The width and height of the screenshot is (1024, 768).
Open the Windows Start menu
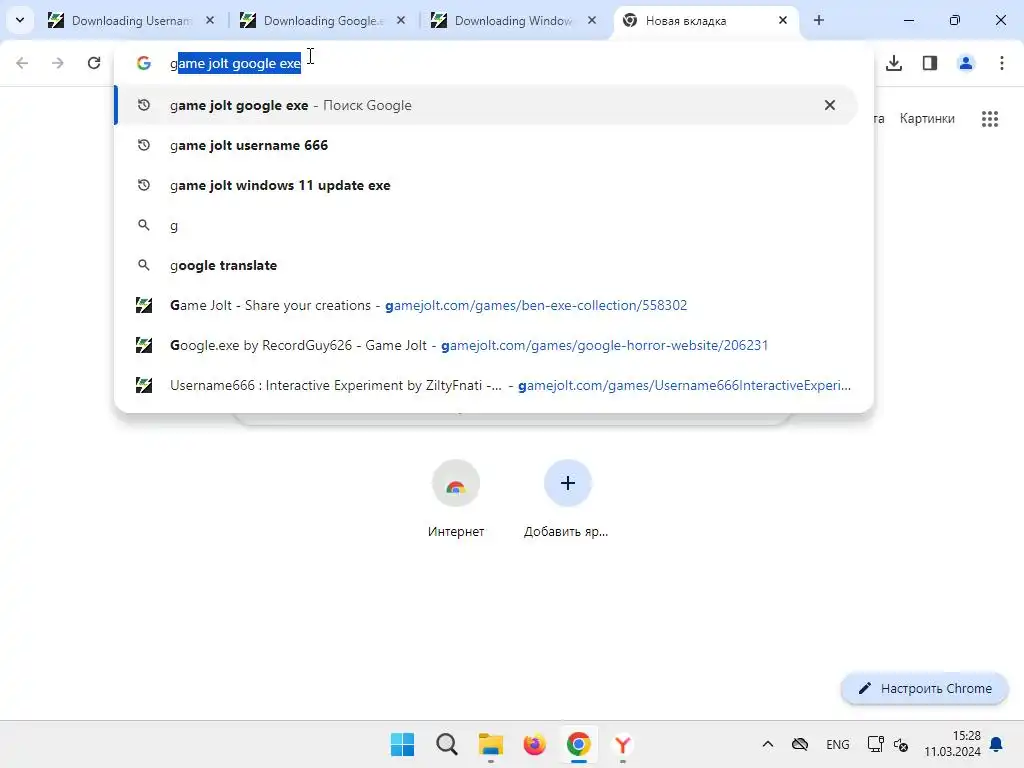(402, 744)
